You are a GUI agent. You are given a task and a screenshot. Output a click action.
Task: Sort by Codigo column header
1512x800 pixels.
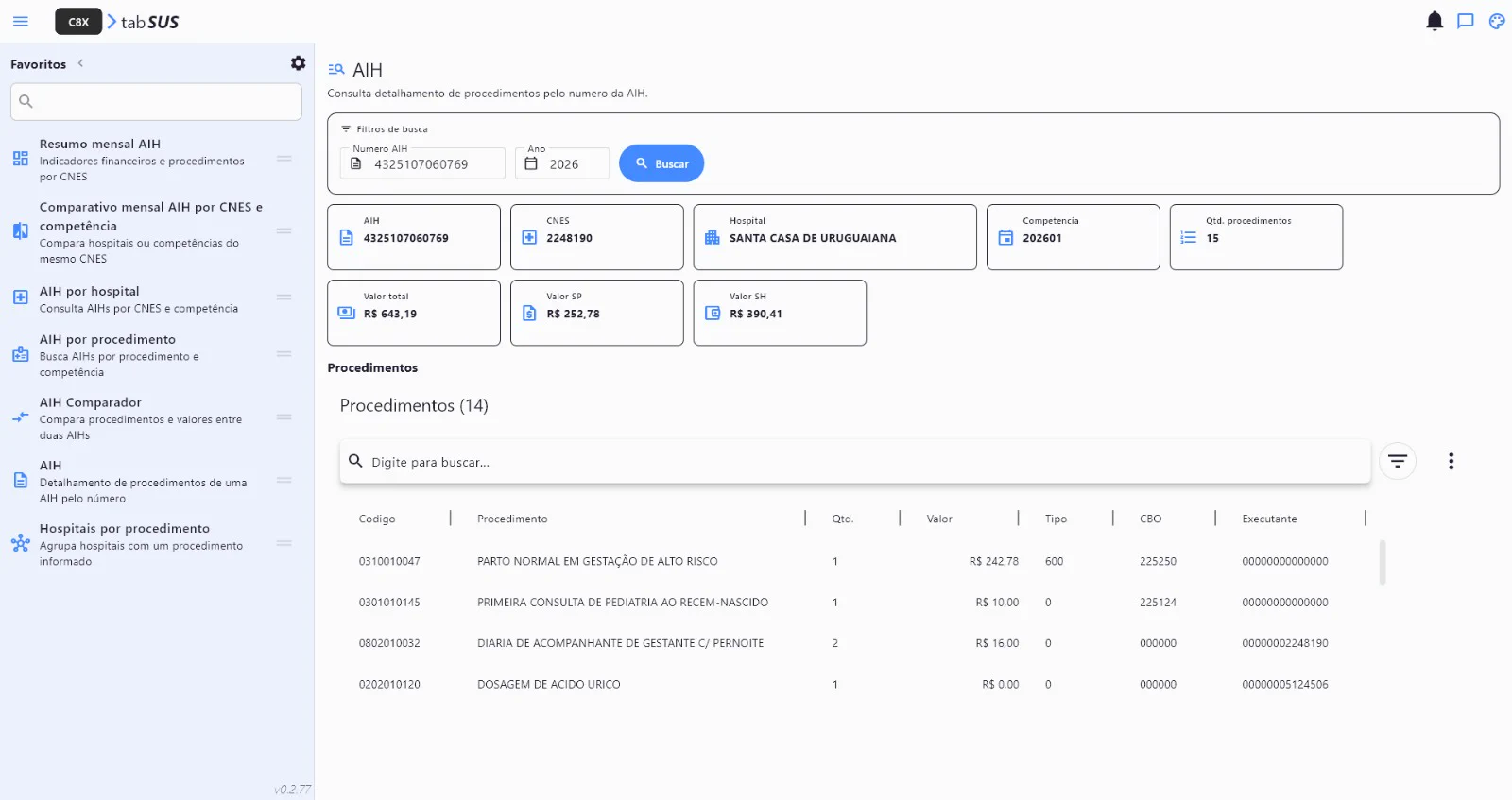click(x=377, y=519)
